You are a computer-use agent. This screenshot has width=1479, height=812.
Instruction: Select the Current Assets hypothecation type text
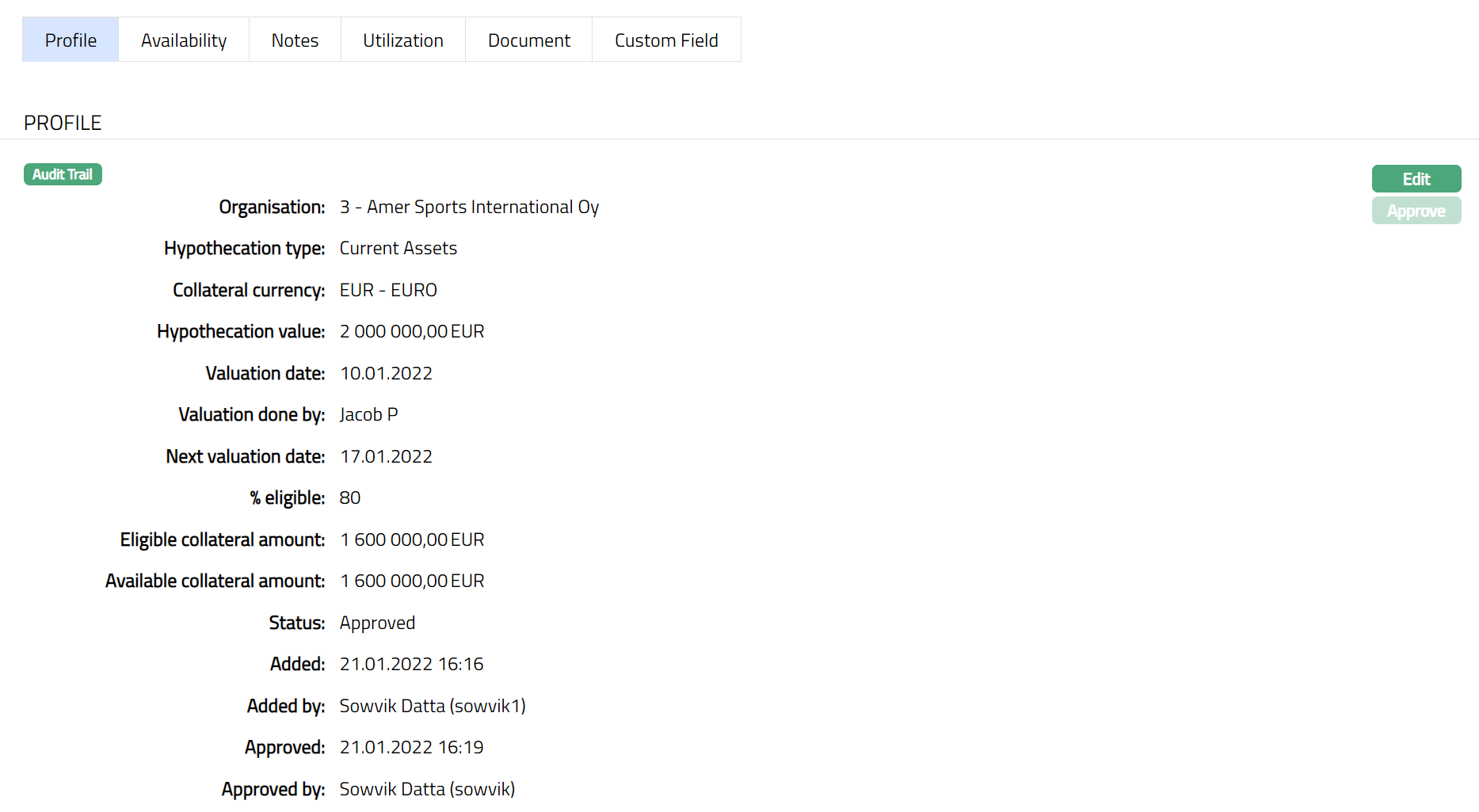398,249
